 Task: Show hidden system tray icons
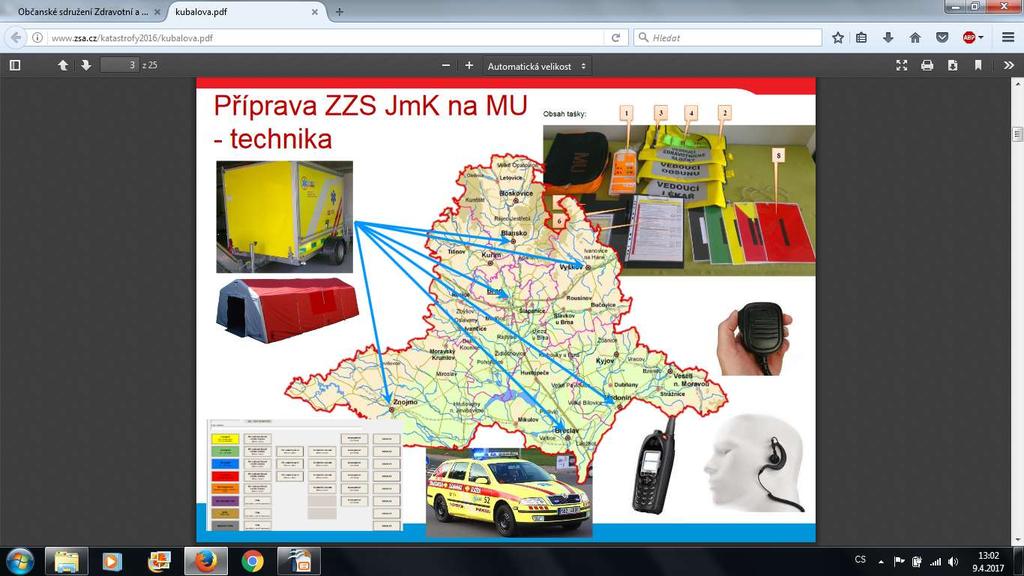pos(881,562)
